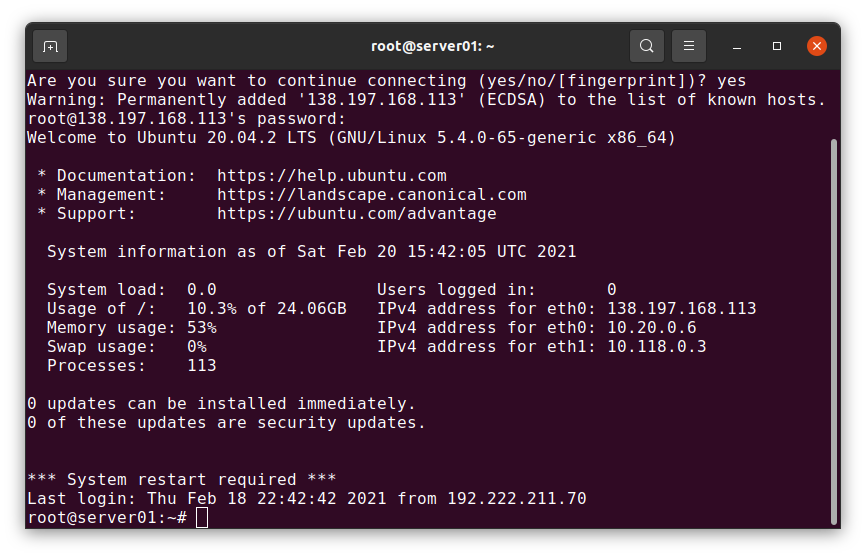Click the Welcome to Ubuntu 20.04.2 line
Screen dimensions: 866x557
(x=351, y=137)
